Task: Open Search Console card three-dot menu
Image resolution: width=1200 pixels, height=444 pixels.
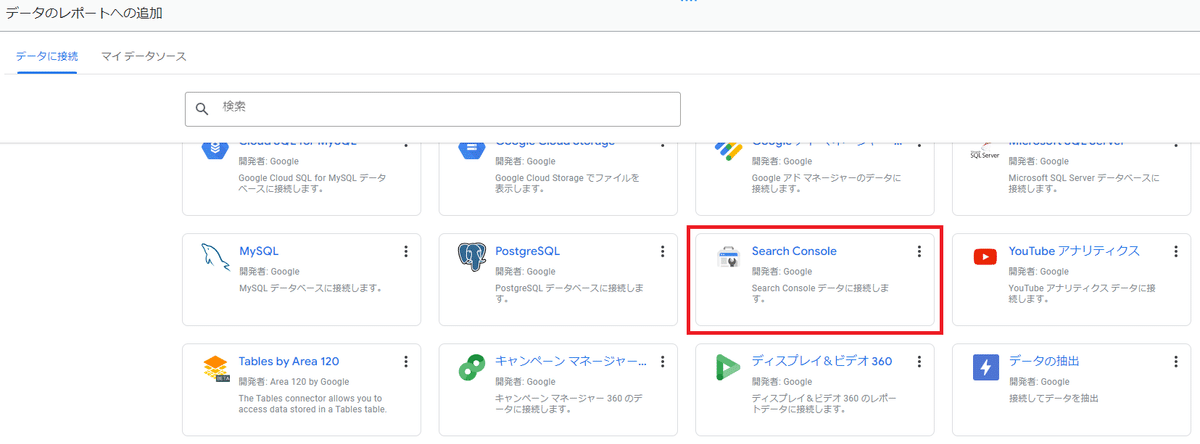Action: click(x=919, y=251)
